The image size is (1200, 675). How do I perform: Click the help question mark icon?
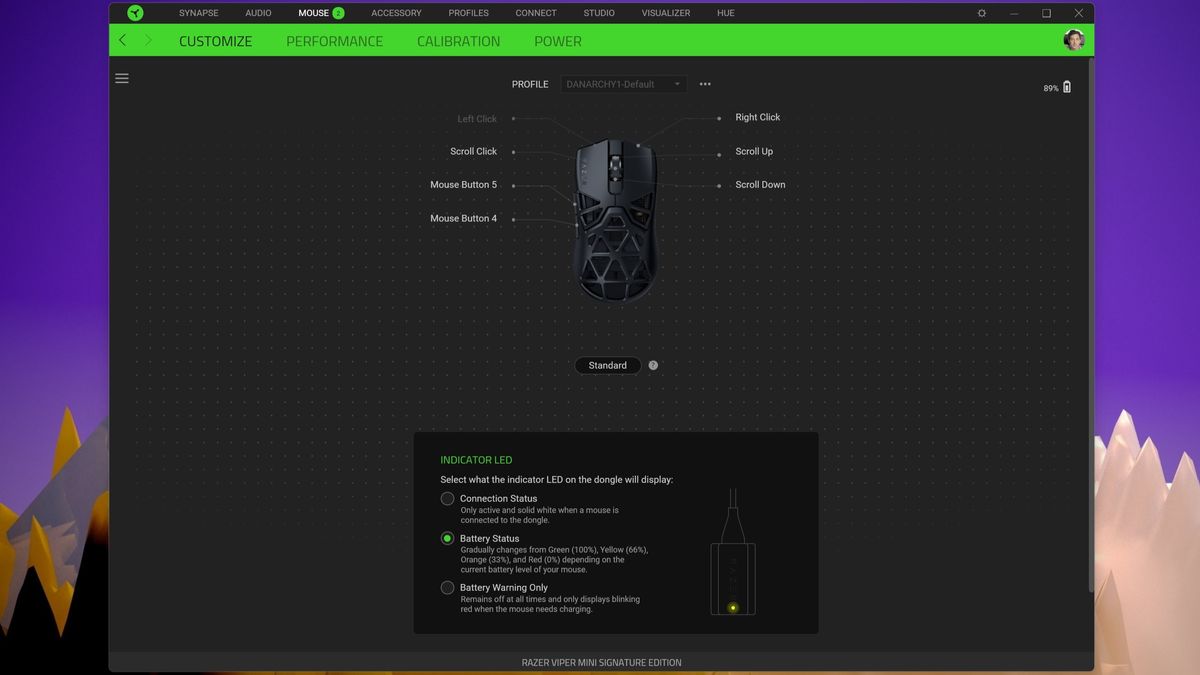(x=653, y=365)
